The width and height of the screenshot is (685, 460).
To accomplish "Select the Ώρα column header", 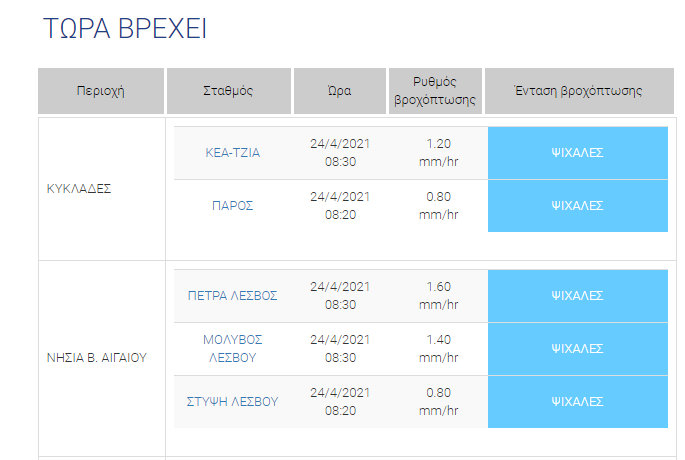I will [339, 91].
